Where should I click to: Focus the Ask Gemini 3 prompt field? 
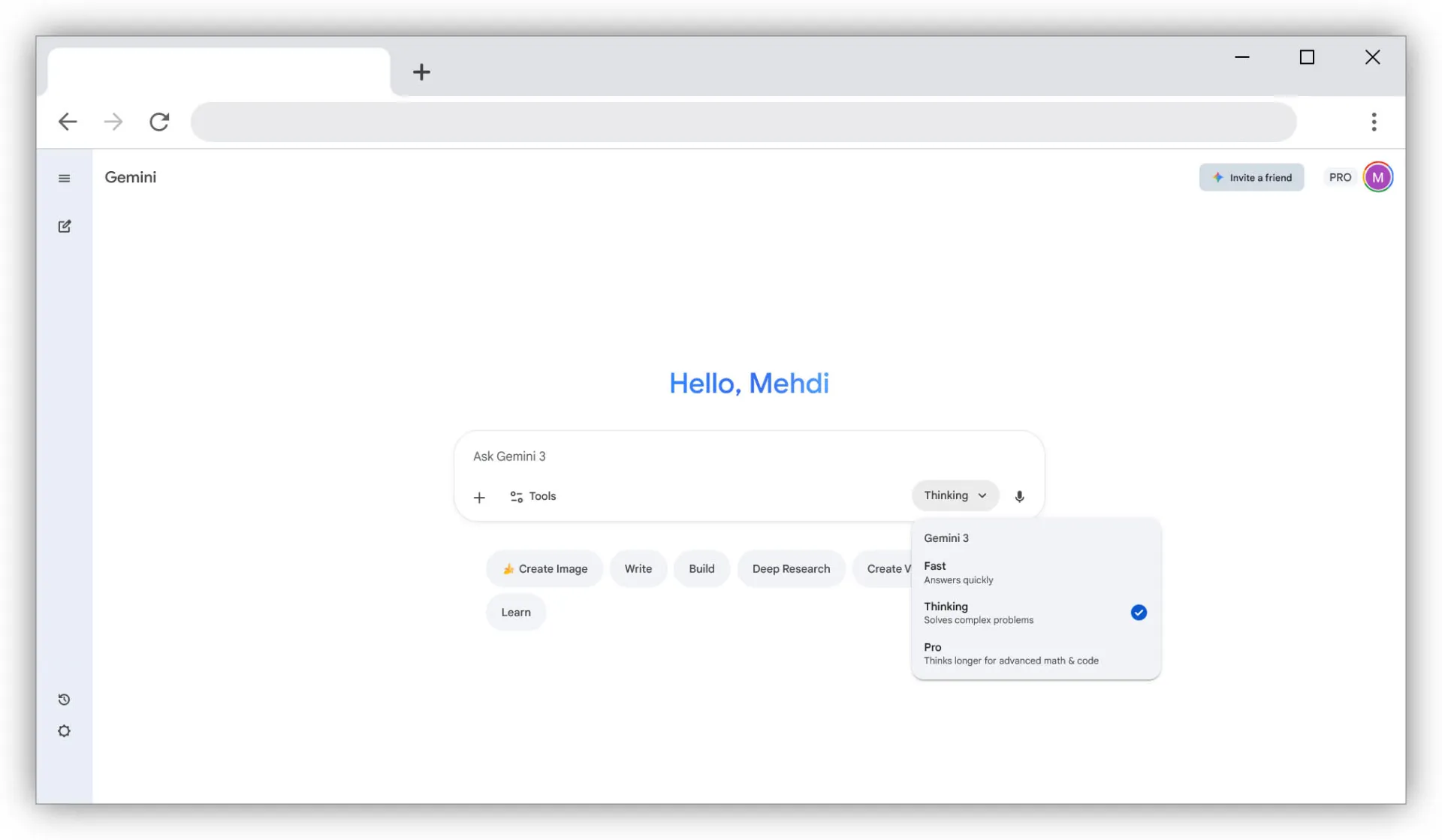click(676, 456)
